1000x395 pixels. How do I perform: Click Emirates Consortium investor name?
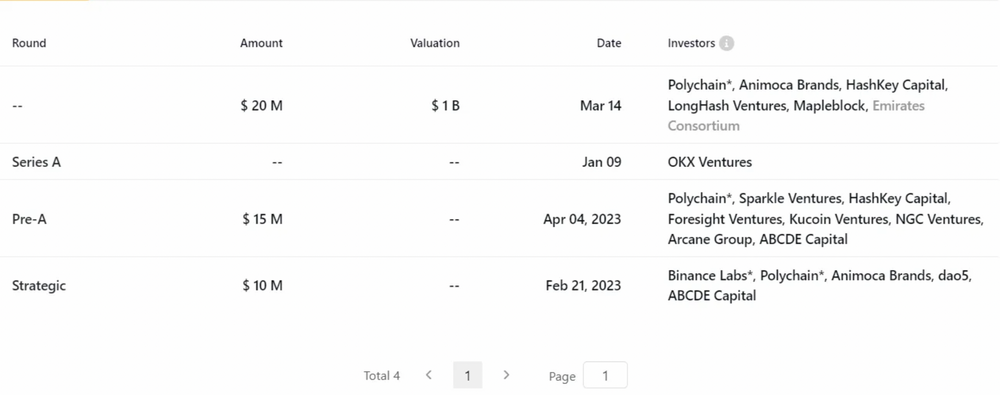[x=797, y=116]
